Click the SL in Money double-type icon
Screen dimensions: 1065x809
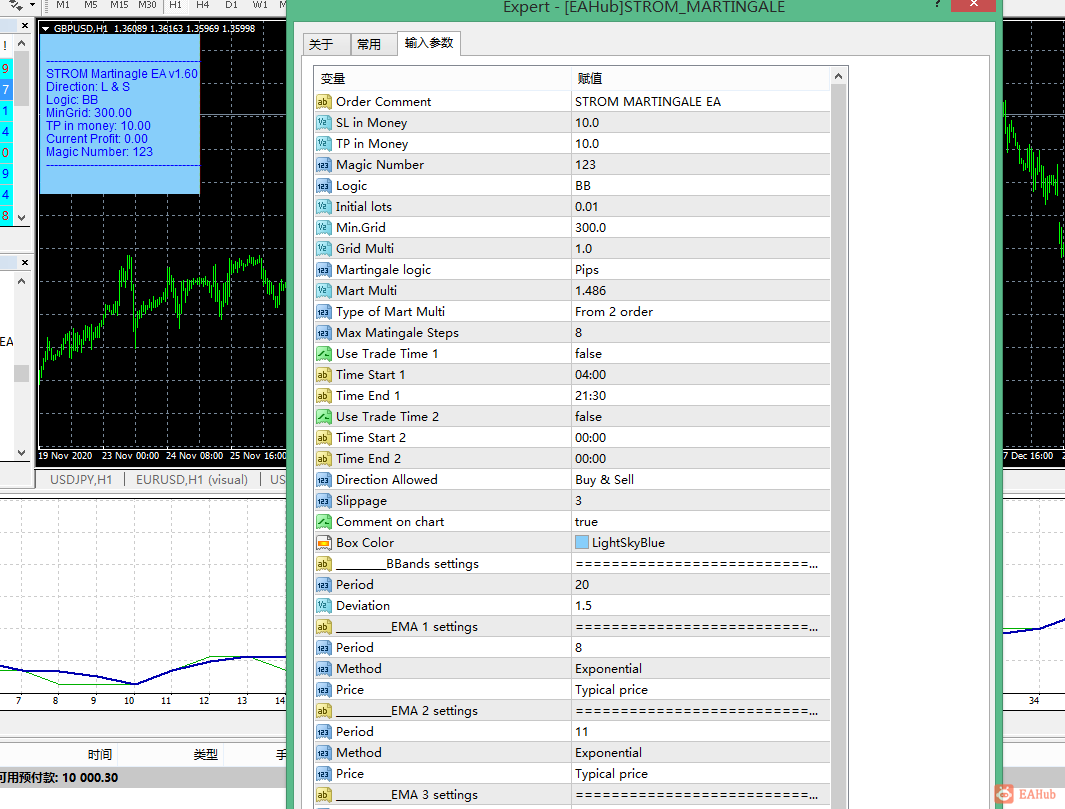click(323, 123)
